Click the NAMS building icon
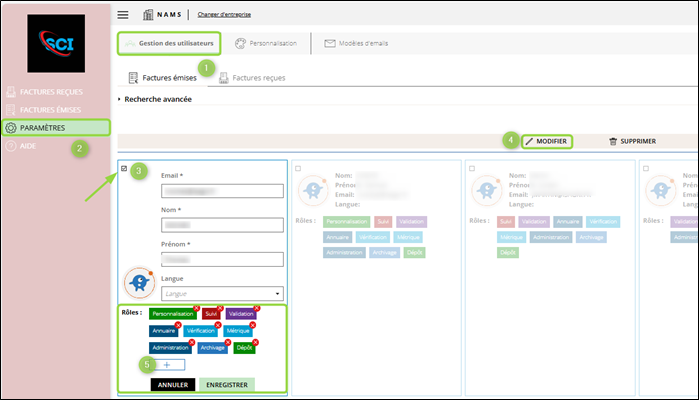This screenshot has height=400, width=699. click(149, 15)
